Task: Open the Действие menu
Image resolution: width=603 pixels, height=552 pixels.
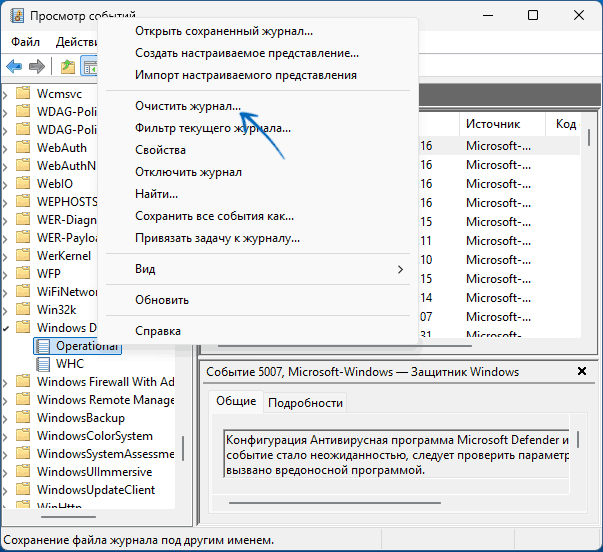Action: [x=76, y=42]
